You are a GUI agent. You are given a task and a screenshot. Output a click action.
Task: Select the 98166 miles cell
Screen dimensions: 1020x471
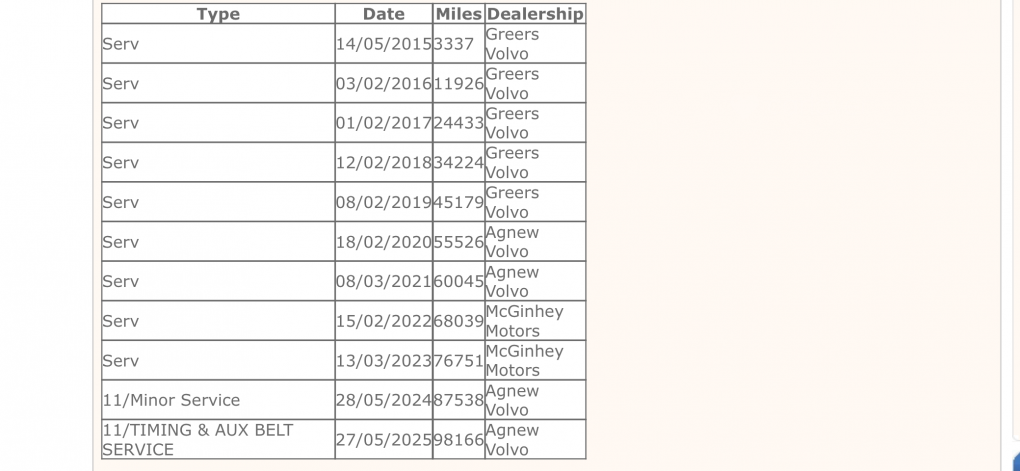pyautogui.click(x=459, y=440)
